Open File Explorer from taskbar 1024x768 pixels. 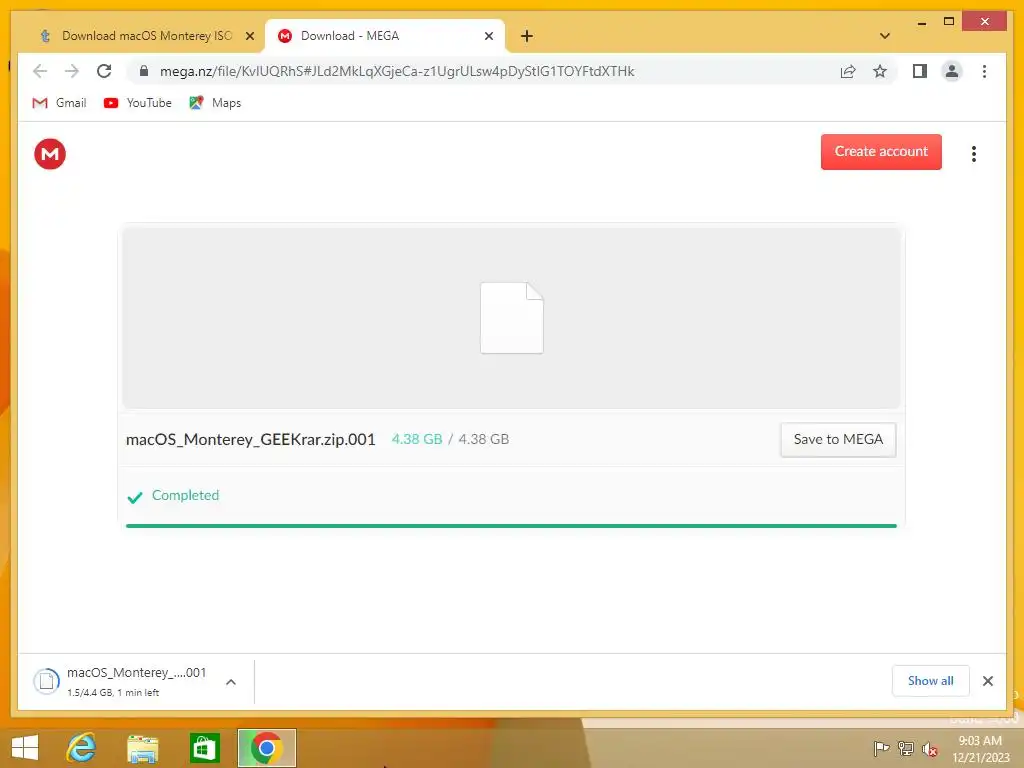point(143,748)
